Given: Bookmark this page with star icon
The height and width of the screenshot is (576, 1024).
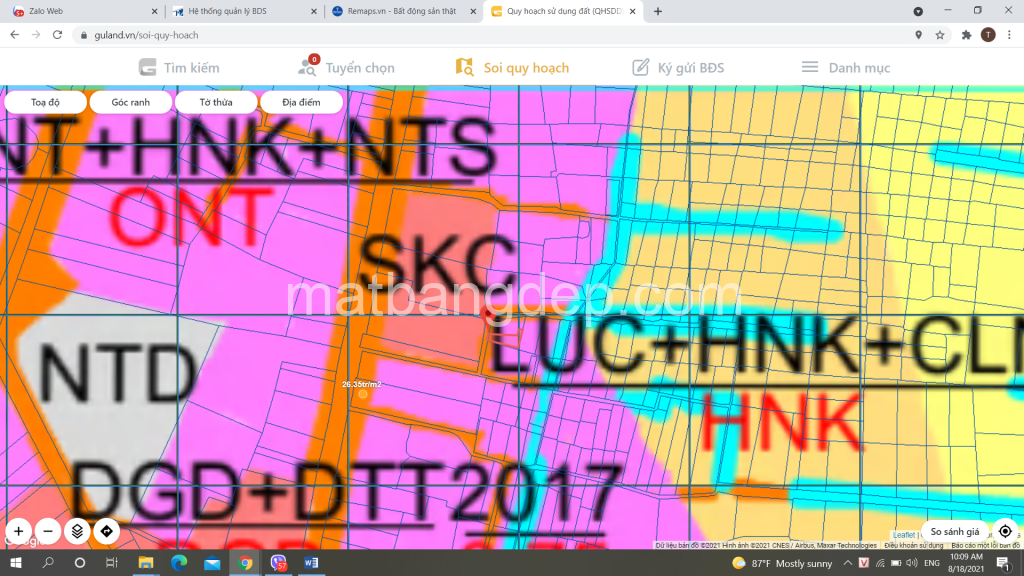Looking at the screenshot, I should coord(940,35).
